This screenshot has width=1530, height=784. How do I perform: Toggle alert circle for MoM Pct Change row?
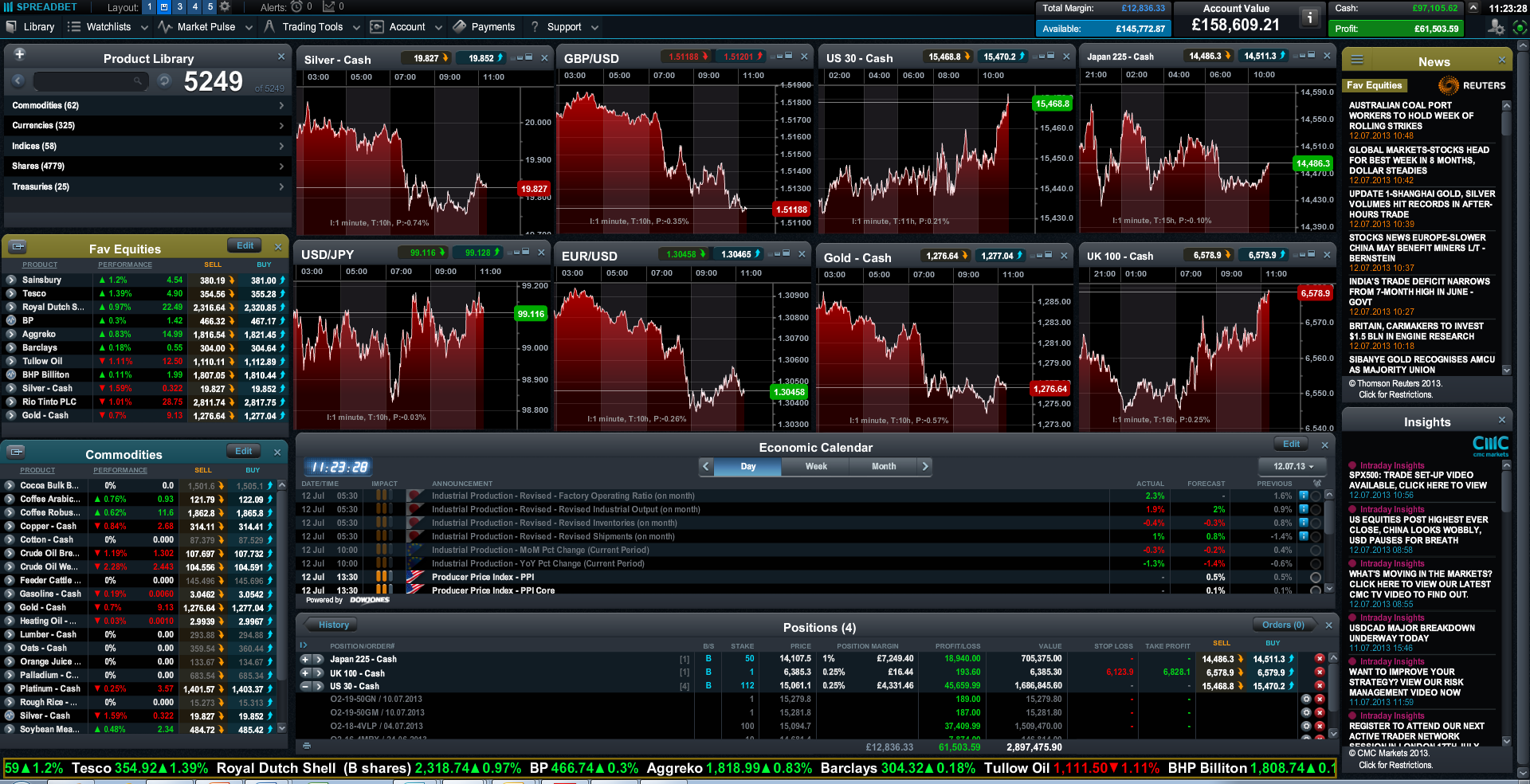[1316, 550]
